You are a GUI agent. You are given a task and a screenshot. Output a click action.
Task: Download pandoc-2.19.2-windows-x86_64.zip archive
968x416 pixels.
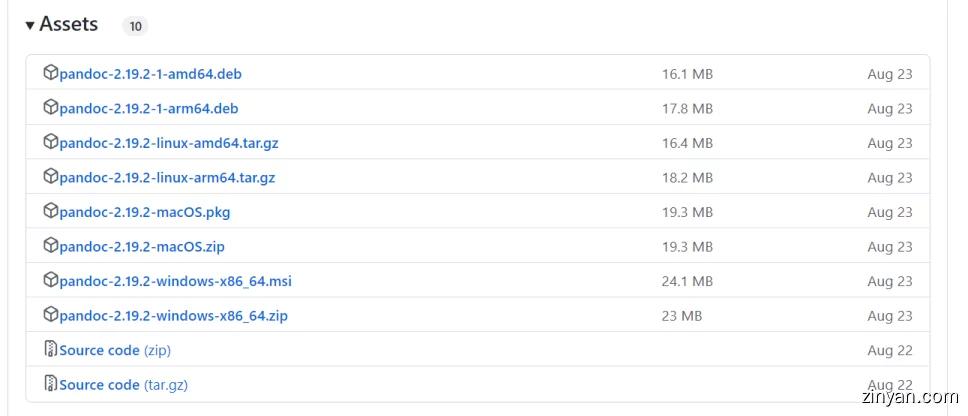(x=173, y=316)
